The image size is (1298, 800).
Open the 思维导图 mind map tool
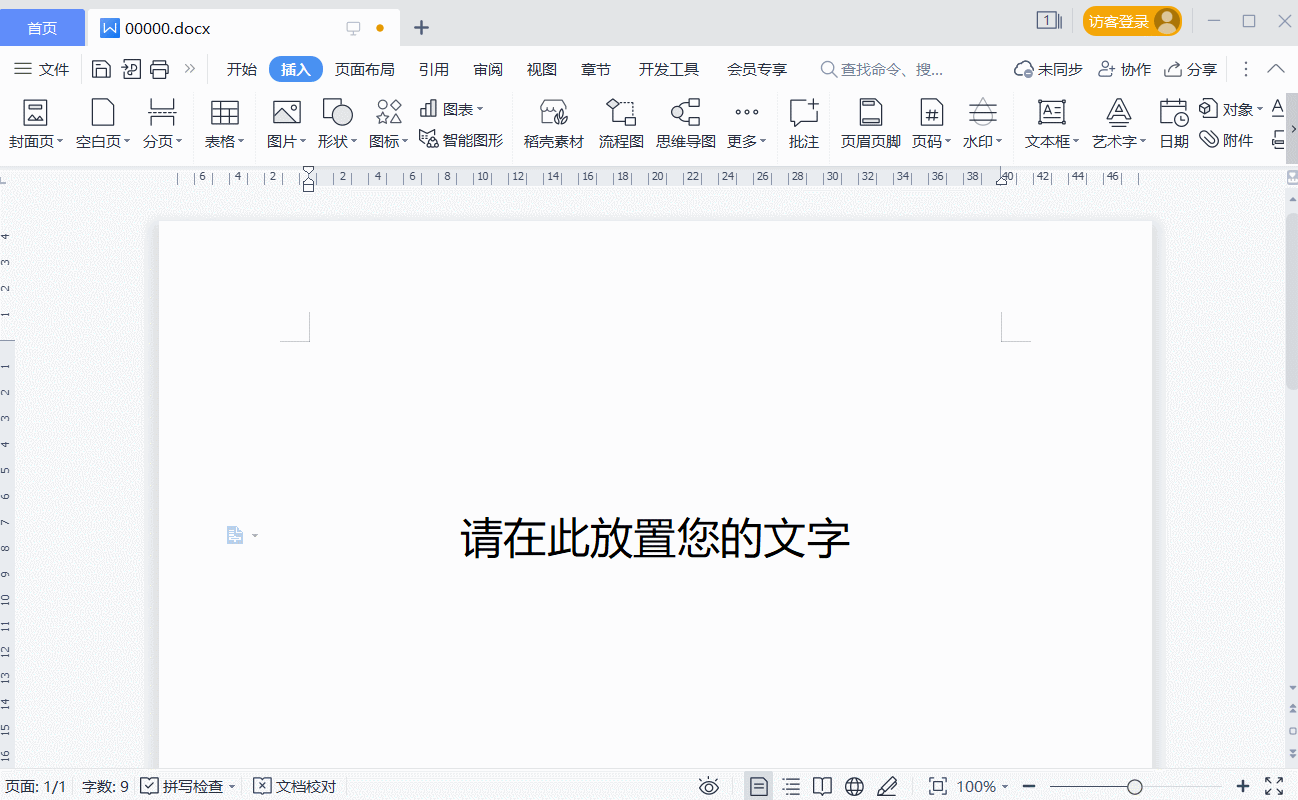point(685,112)
